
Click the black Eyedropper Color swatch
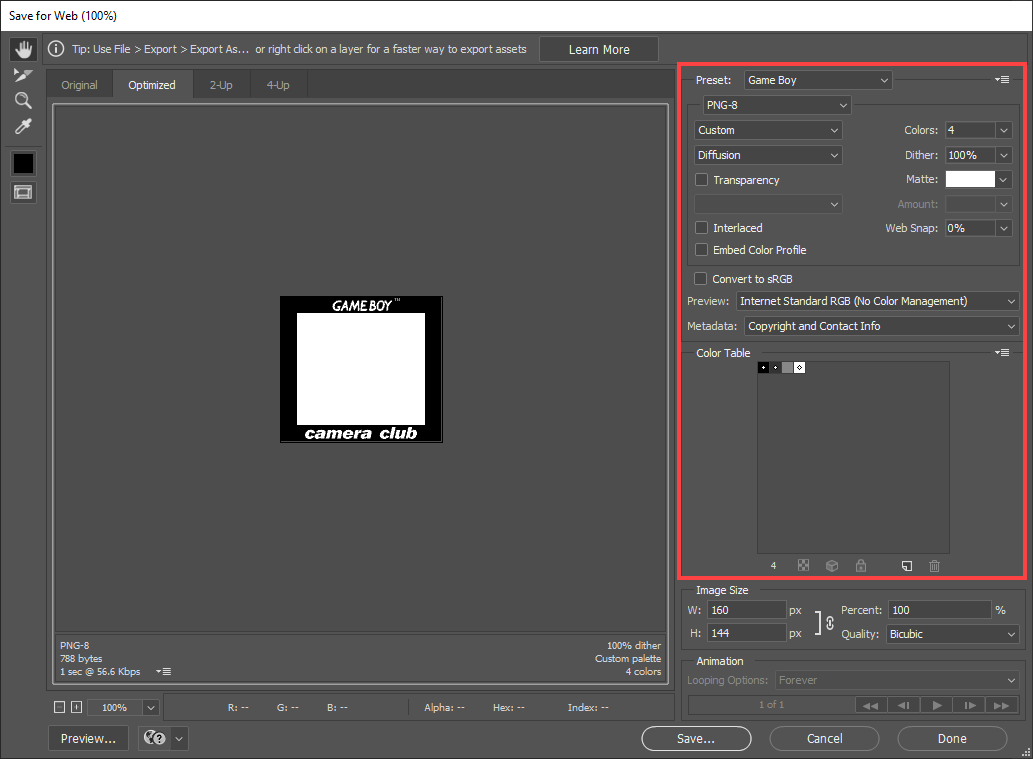click(24, 163)
